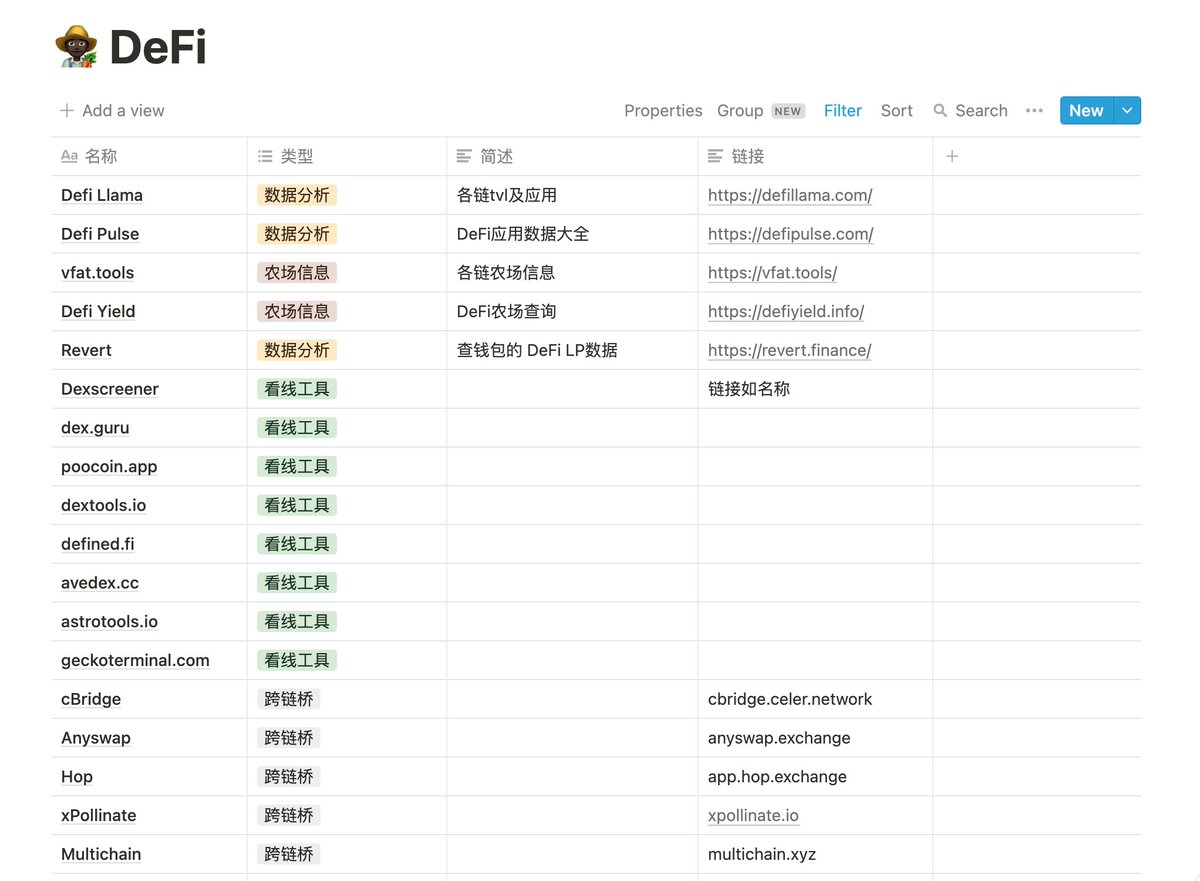Click the multichain.xyz cell

point(815,855)
